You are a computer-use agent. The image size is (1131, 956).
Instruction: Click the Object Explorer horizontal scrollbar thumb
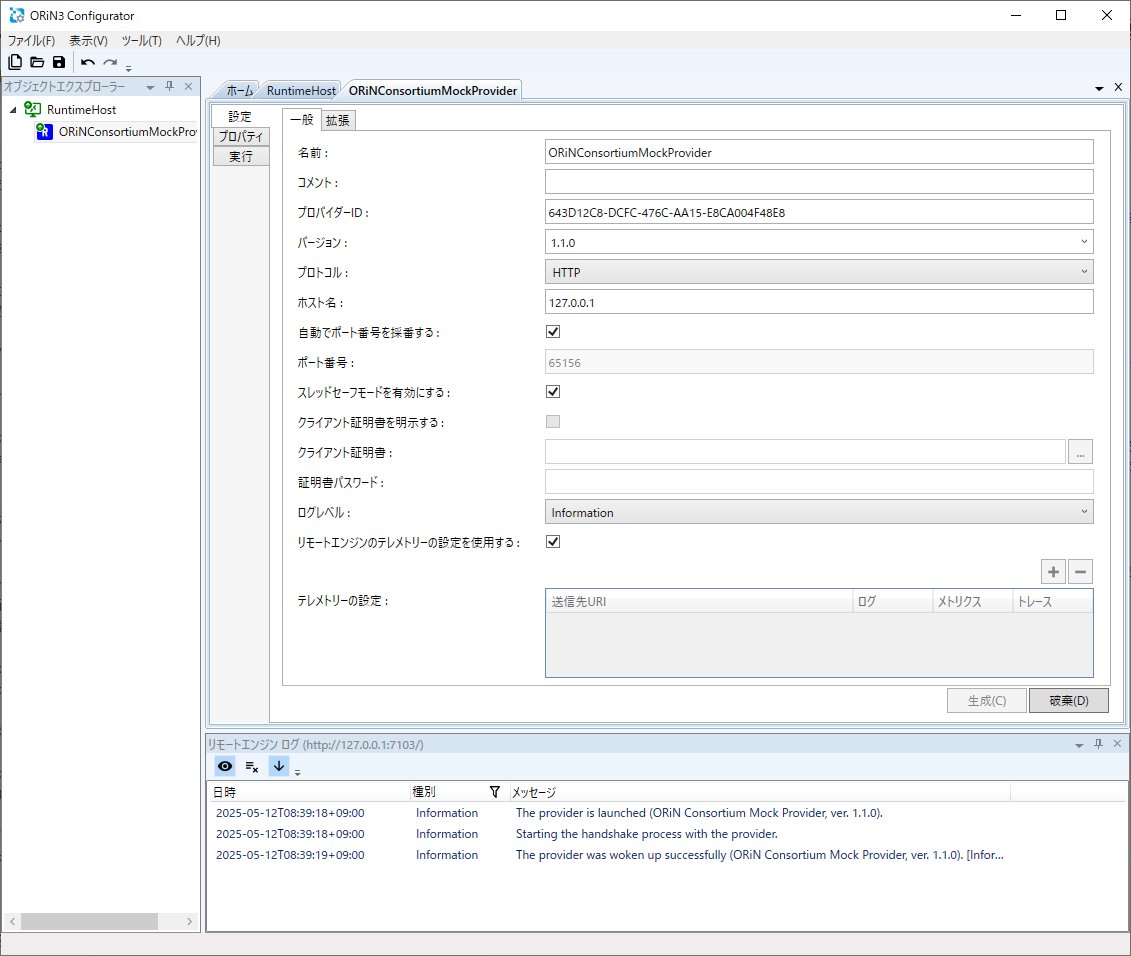[89, 921]
